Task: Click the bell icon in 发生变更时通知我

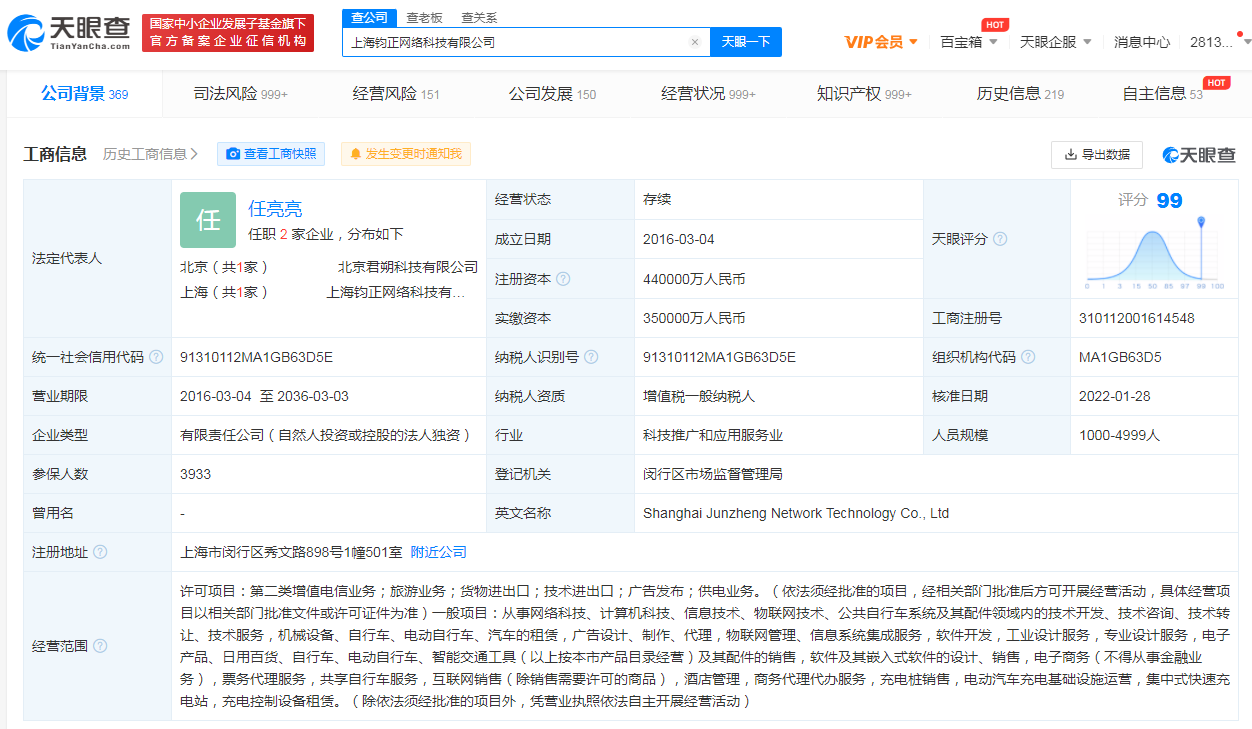Action: click(355, 154)
